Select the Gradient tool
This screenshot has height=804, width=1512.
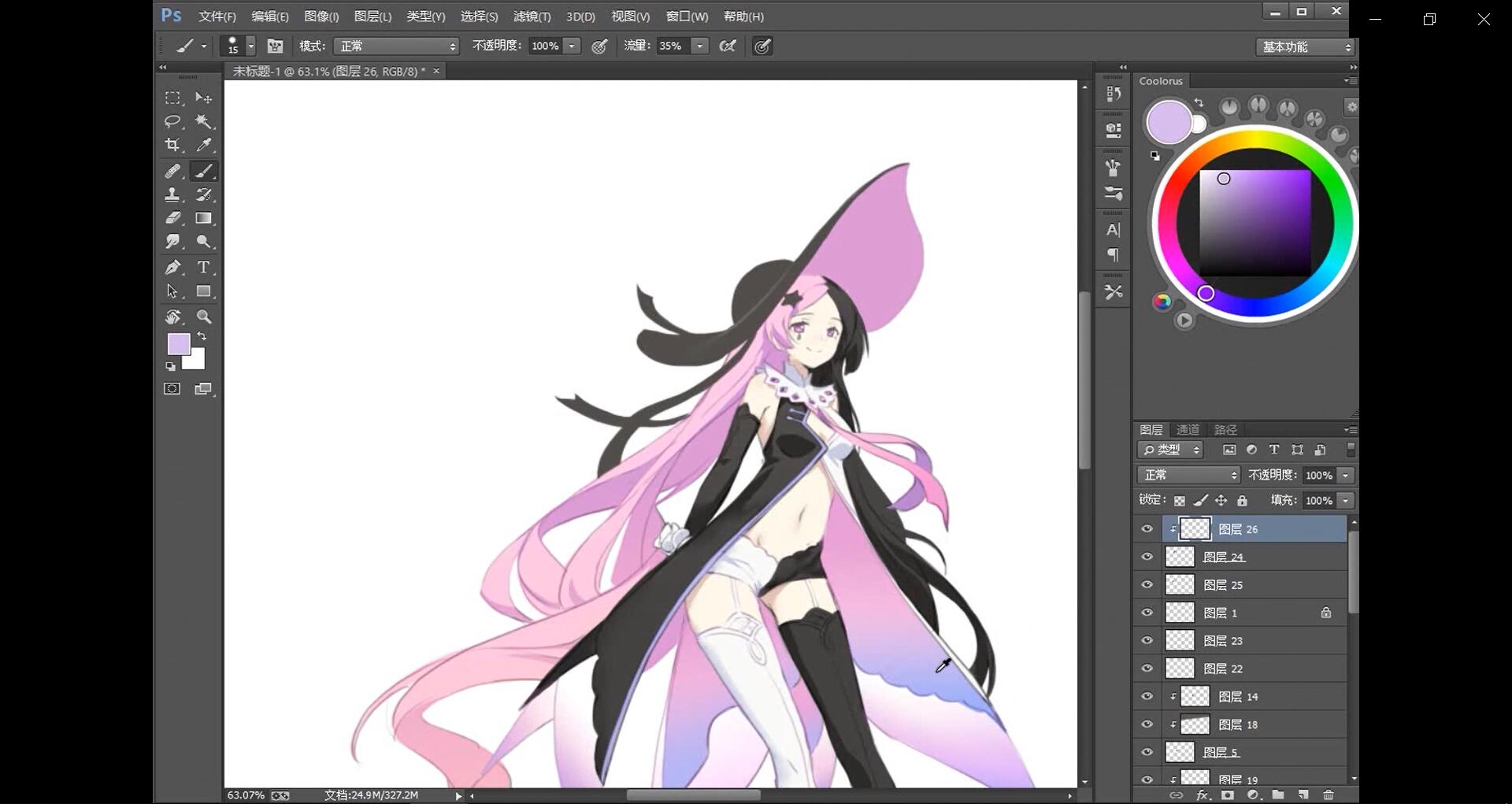pyautogui.click(x=203, y=218)
